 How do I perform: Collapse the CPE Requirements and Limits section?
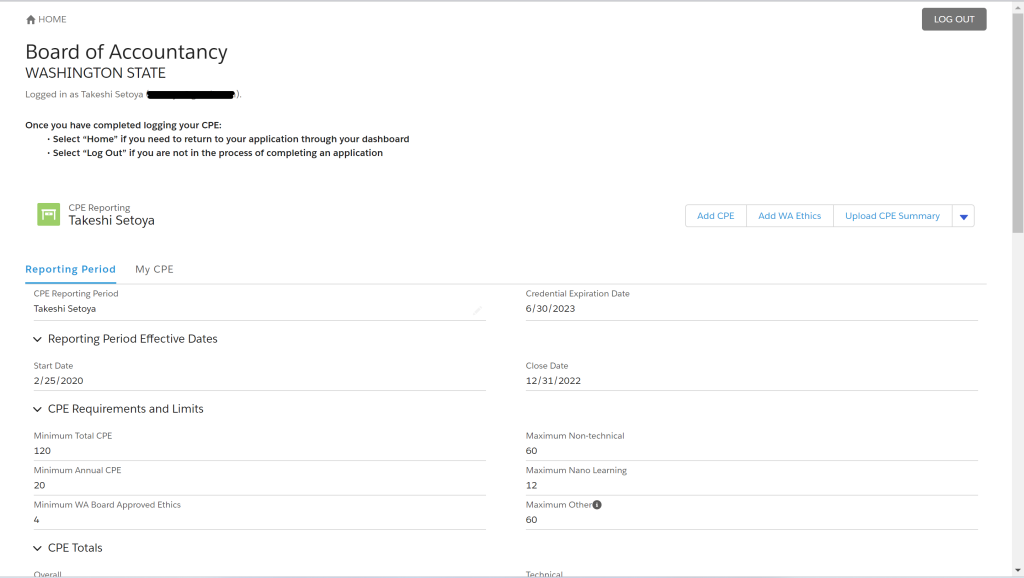[x=37, y=409]
